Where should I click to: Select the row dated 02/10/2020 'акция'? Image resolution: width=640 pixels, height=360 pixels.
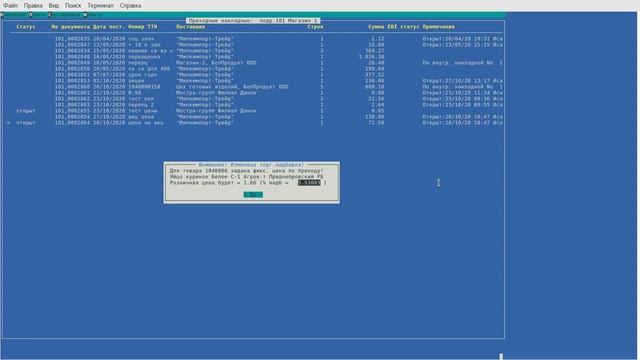(x=256, y=81)
